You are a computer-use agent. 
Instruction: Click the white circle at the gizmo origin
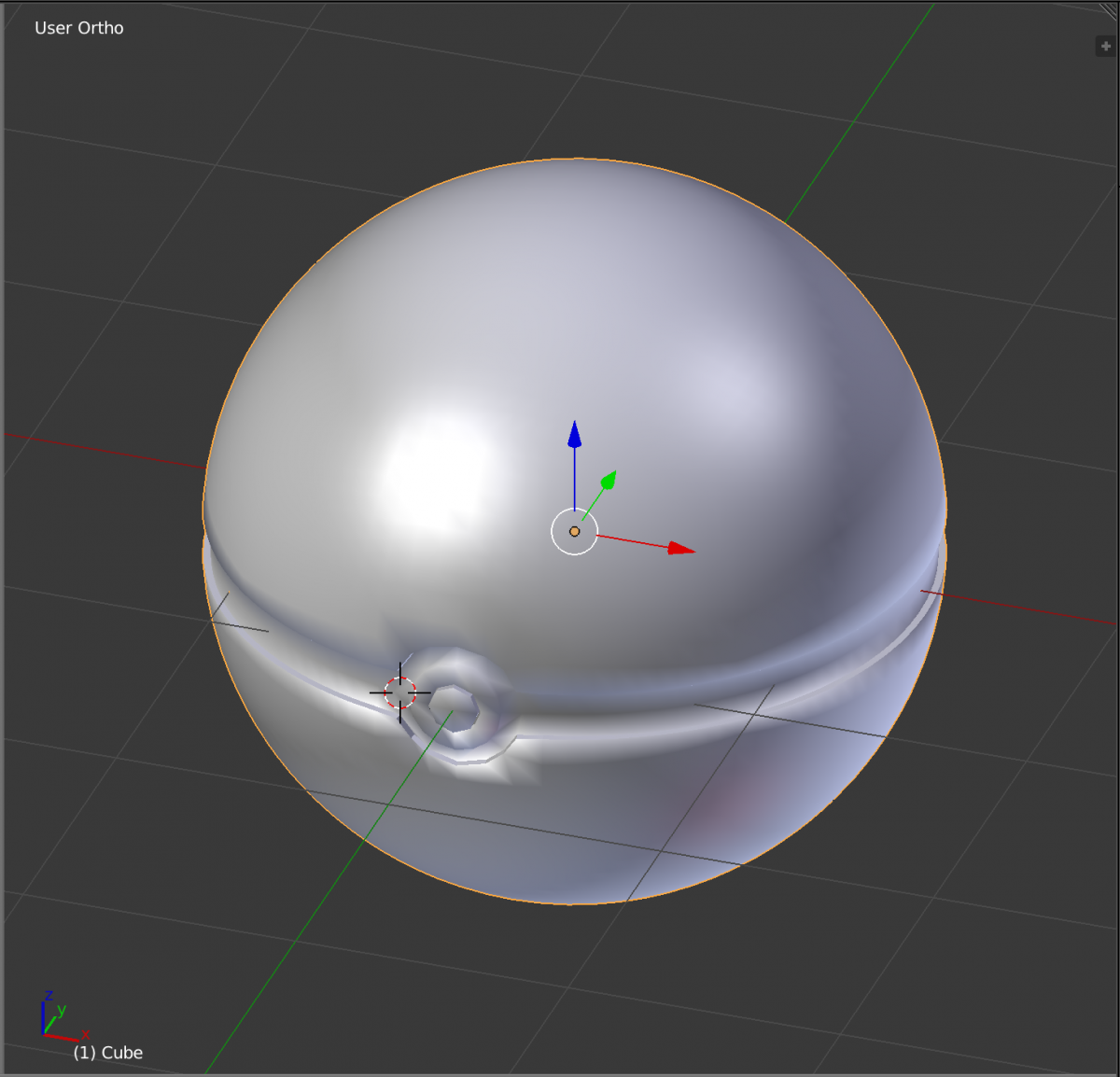pyautogui.click(x=574, y=532)
